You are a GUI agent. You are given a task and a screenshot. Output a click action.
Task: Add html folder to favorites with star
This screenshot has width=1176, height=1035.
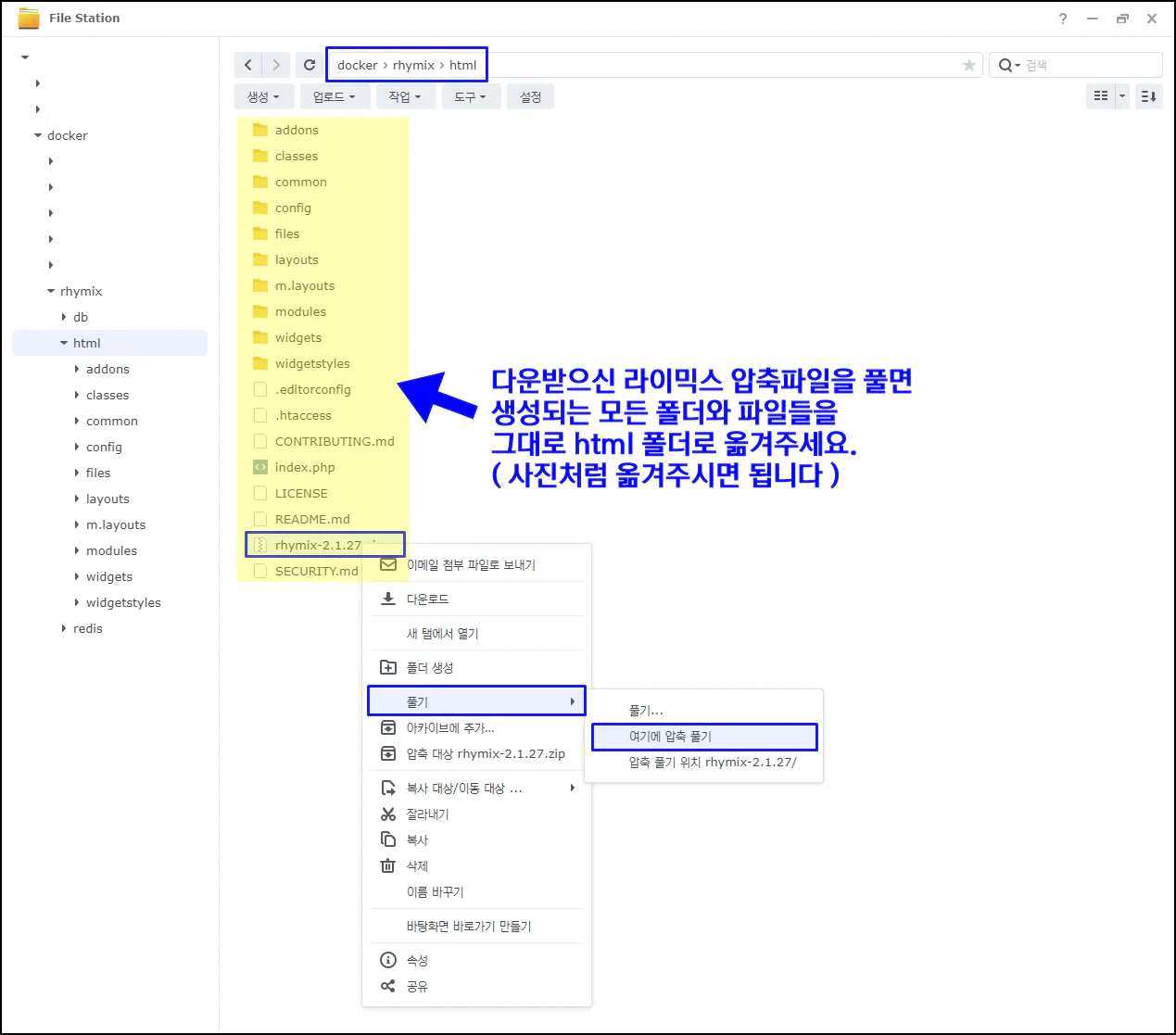coord(968,65)
